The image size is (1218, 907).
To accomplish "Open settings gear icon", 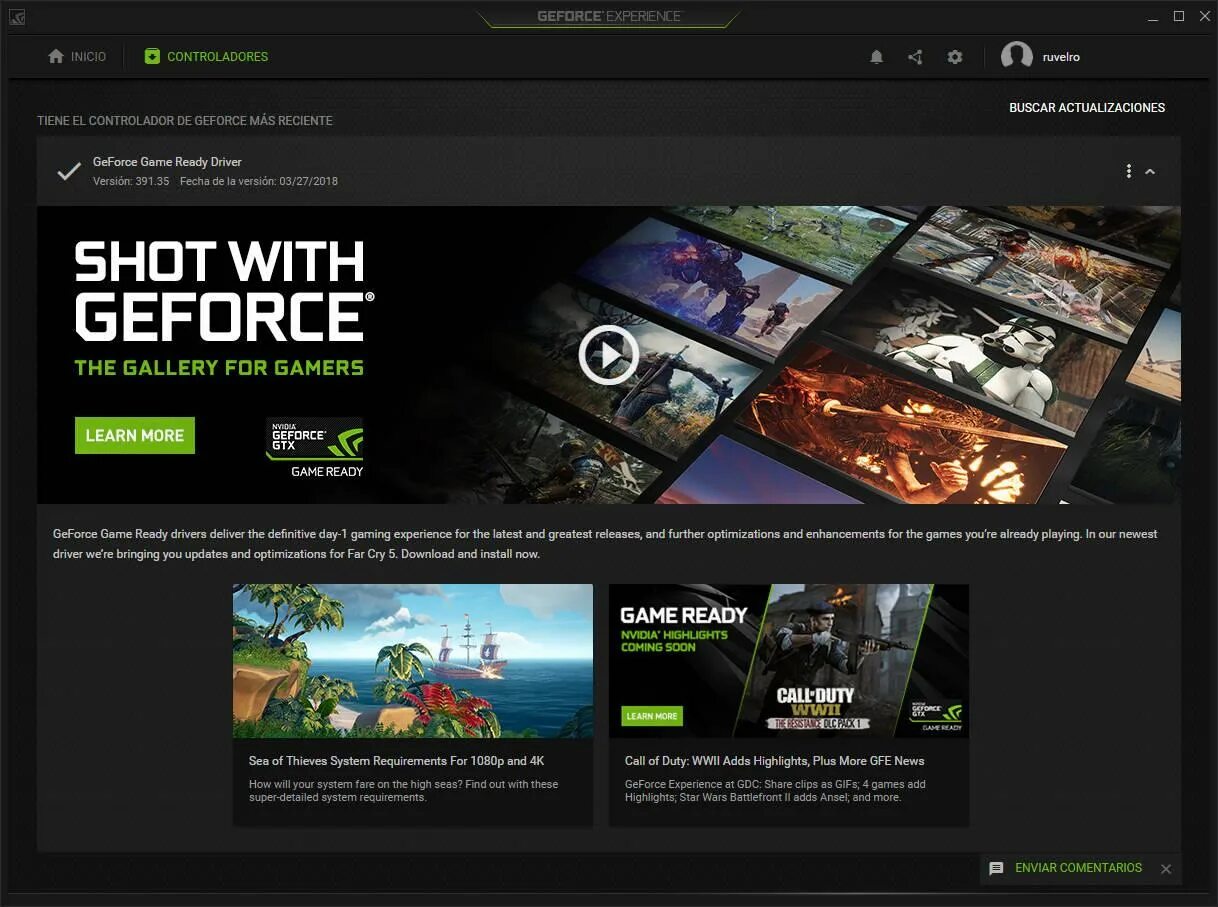I will [955, 57].
